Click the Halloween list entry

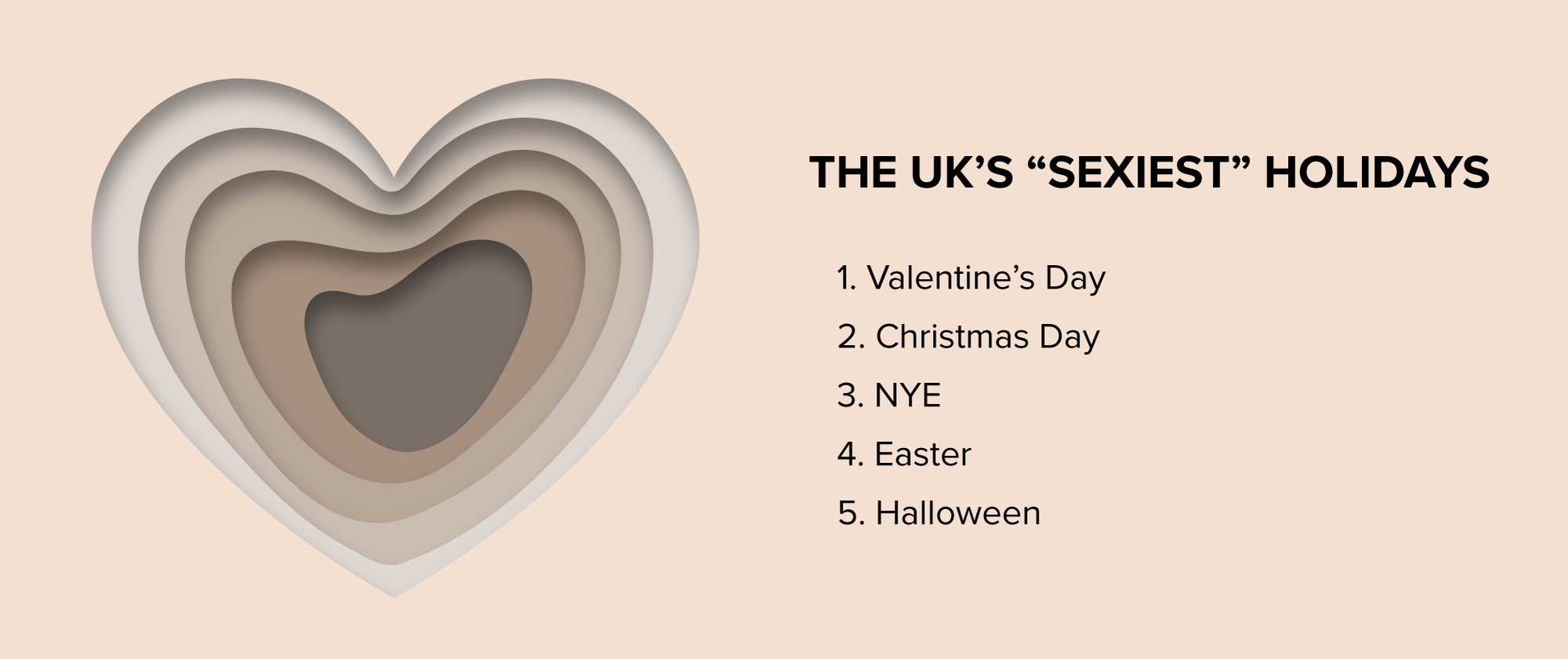pos(939,513)
